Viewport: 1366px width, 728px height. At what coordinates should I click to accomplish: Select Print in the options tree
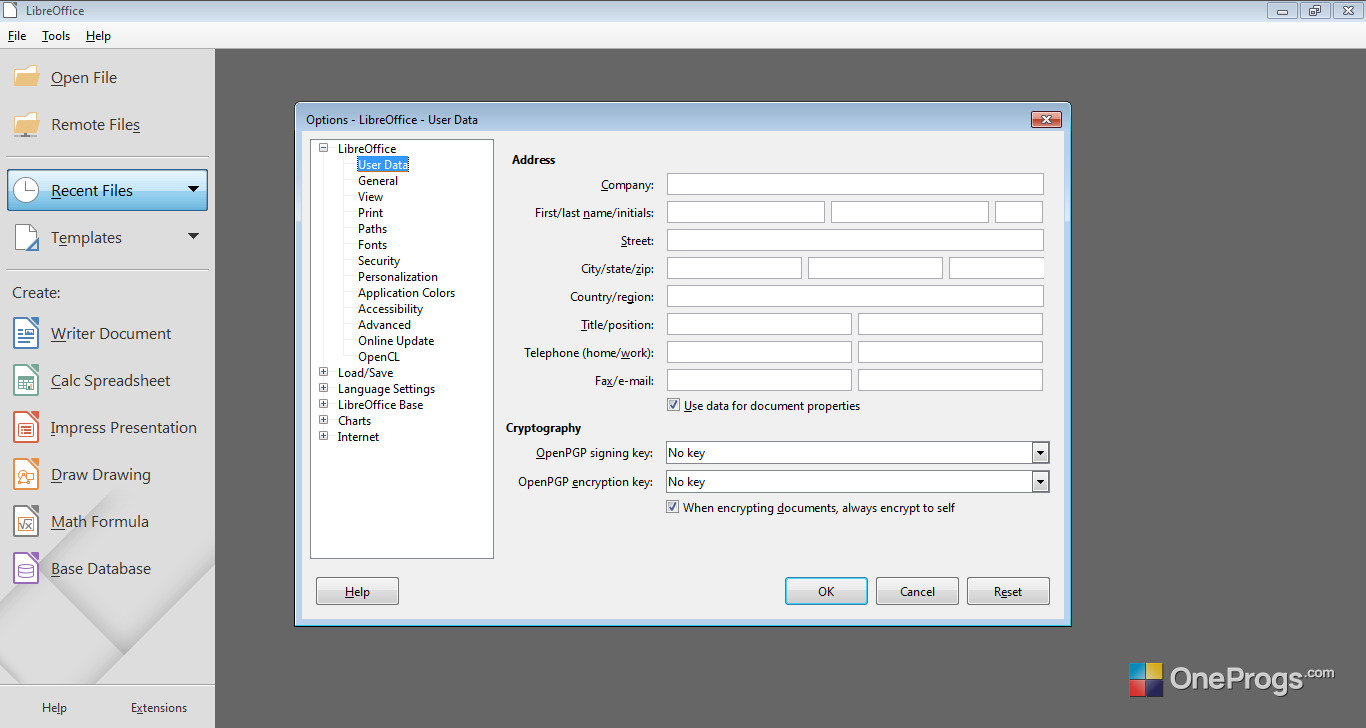pos(370,212)
